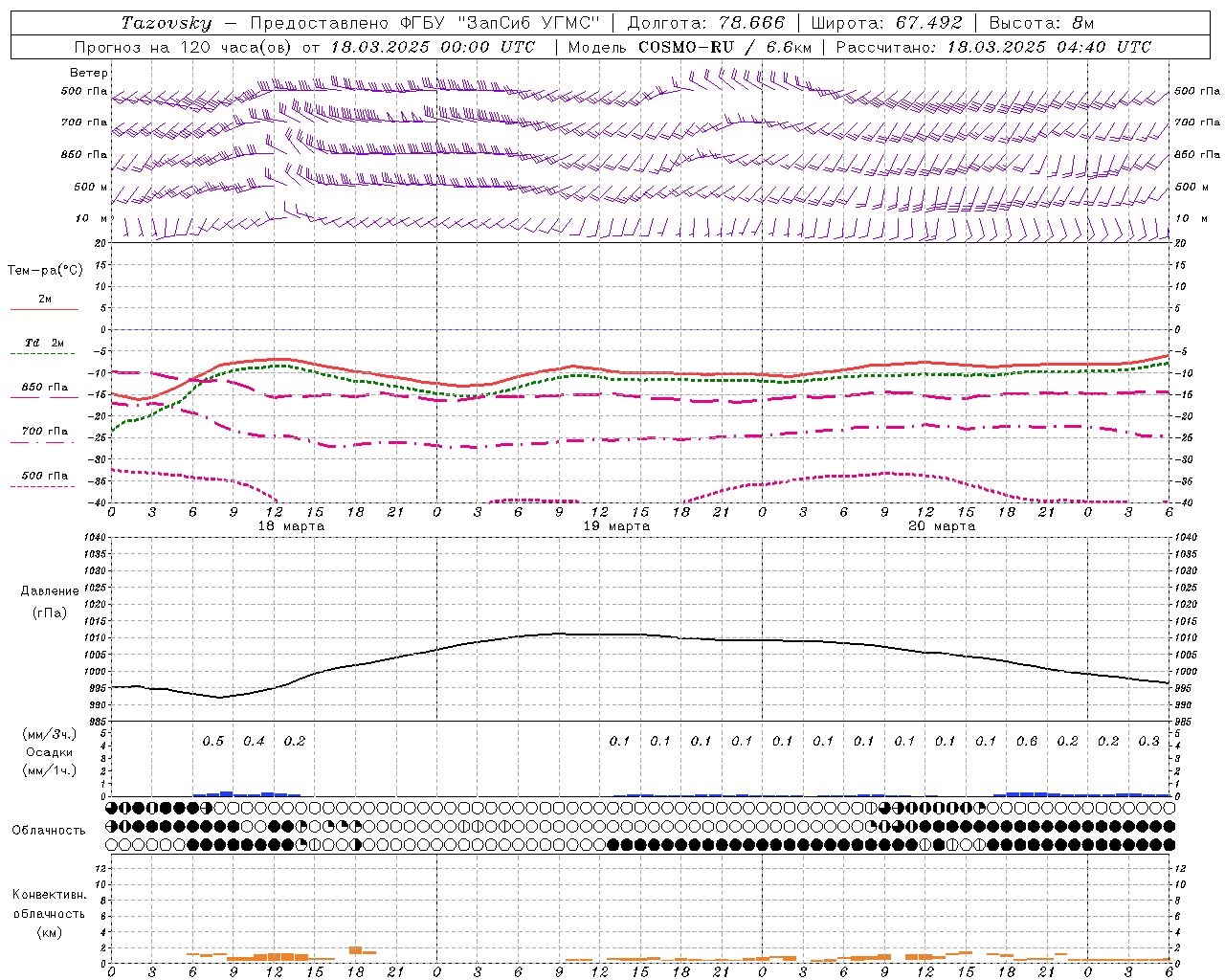Click the forecast text Прогноз на 120 часа(ов)
This screenshot has width=1225, height=980.
click(x=184, y=47)
